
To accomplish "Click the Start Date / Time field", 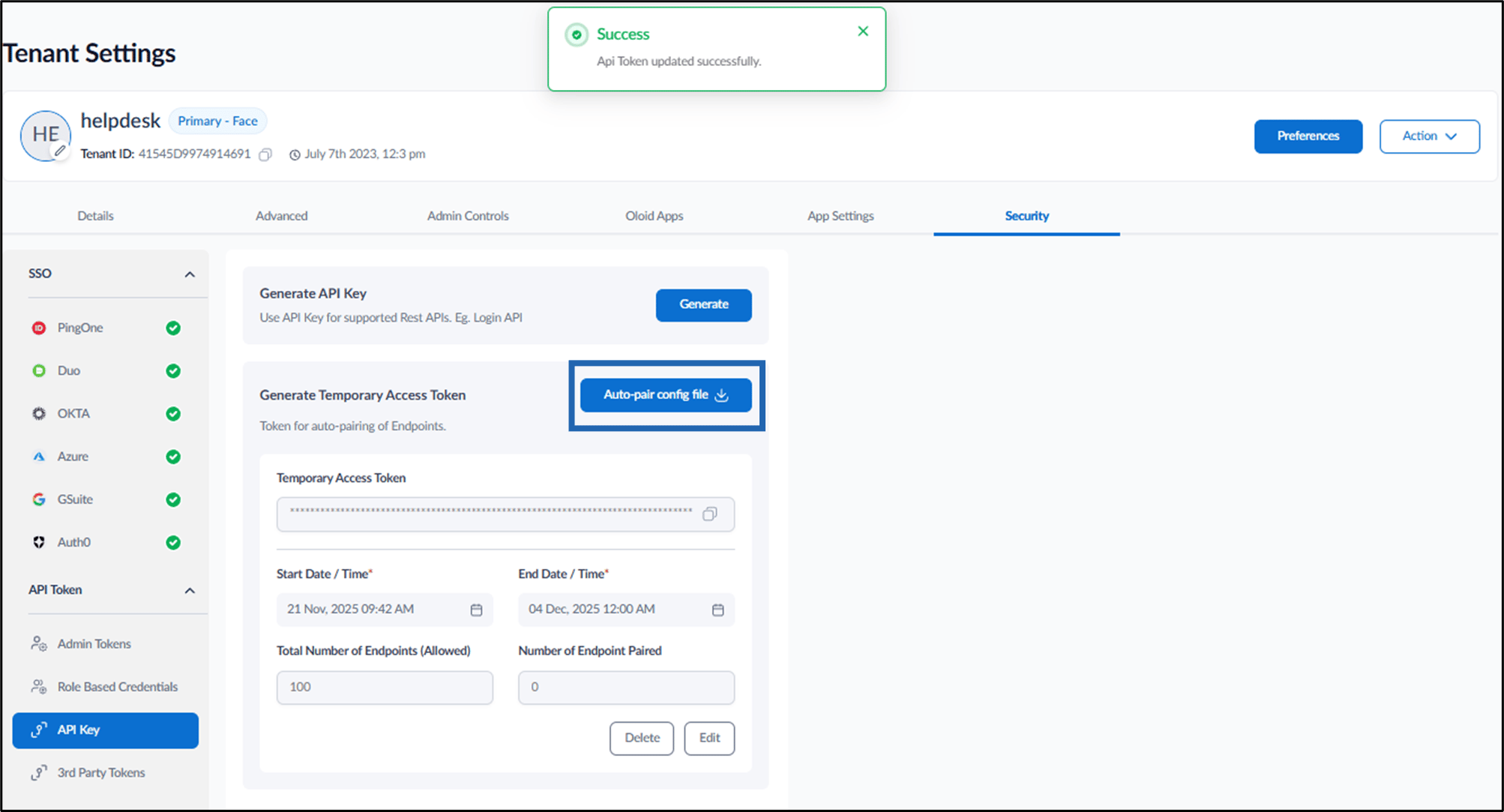I will [385, 610].
